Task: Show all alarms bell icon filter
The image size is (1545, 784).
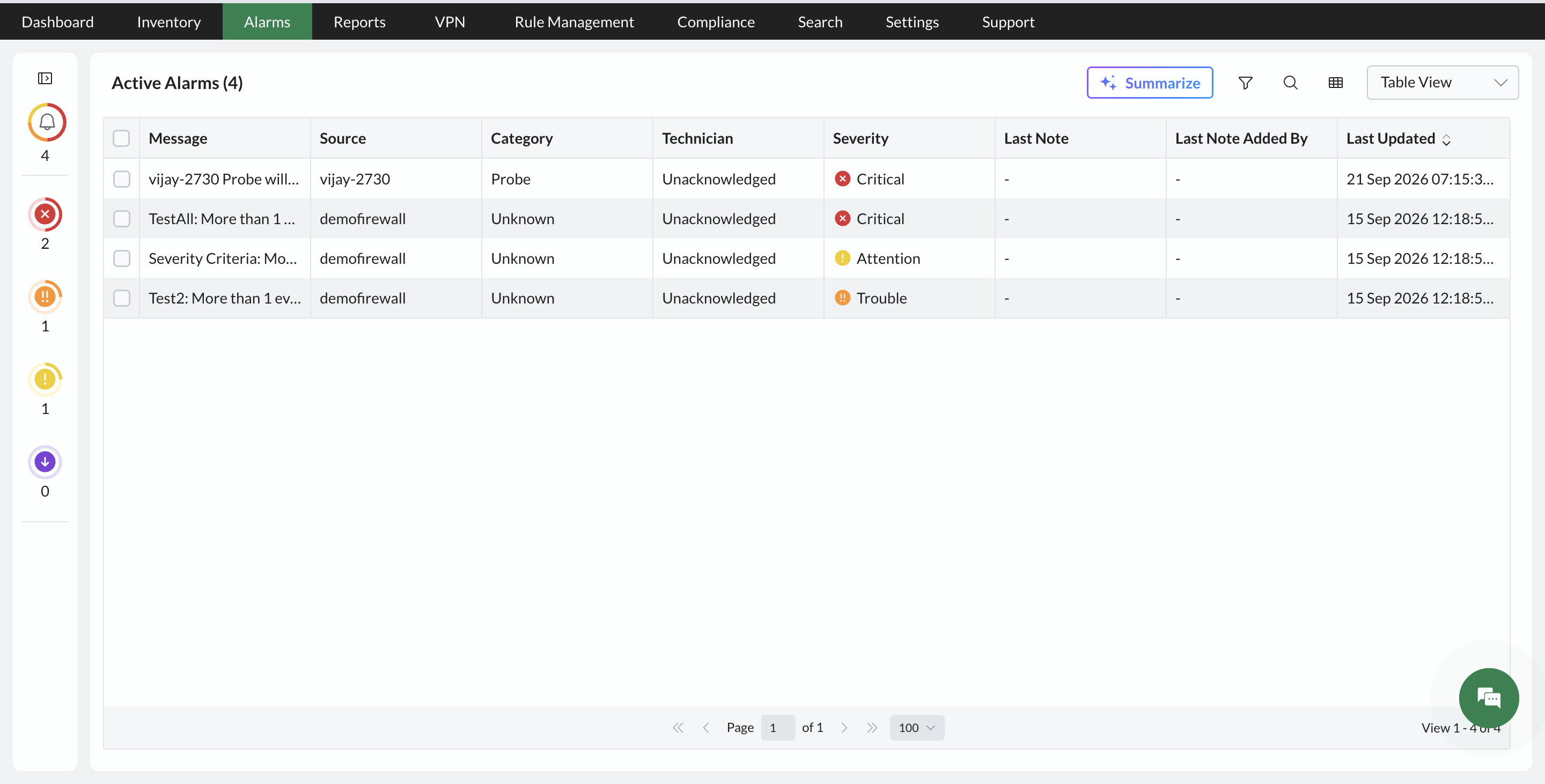Action: click(47, 122)
